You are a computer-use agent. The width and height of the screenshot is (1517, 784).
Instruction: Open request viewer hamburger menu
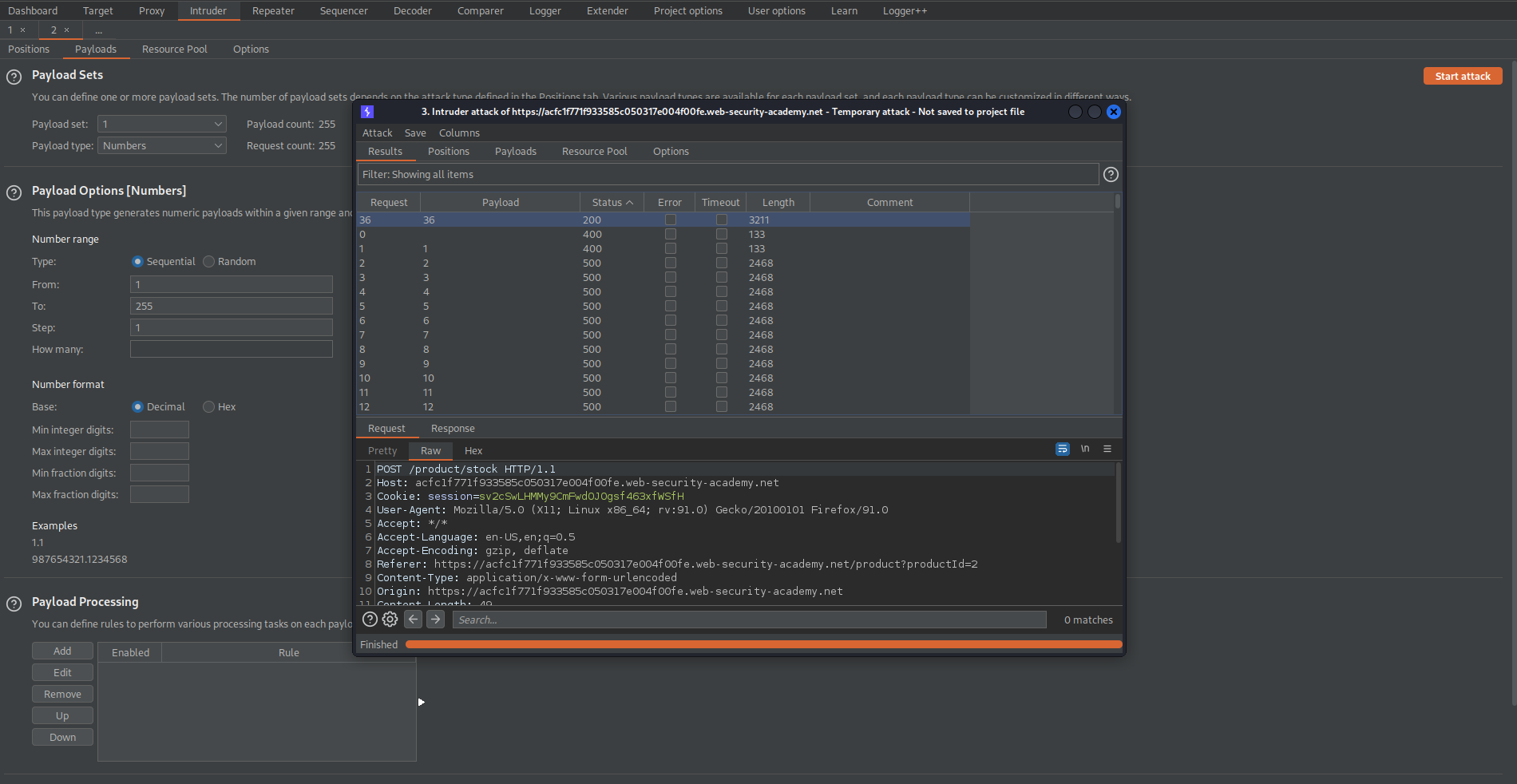click(x=1107, y=449)
